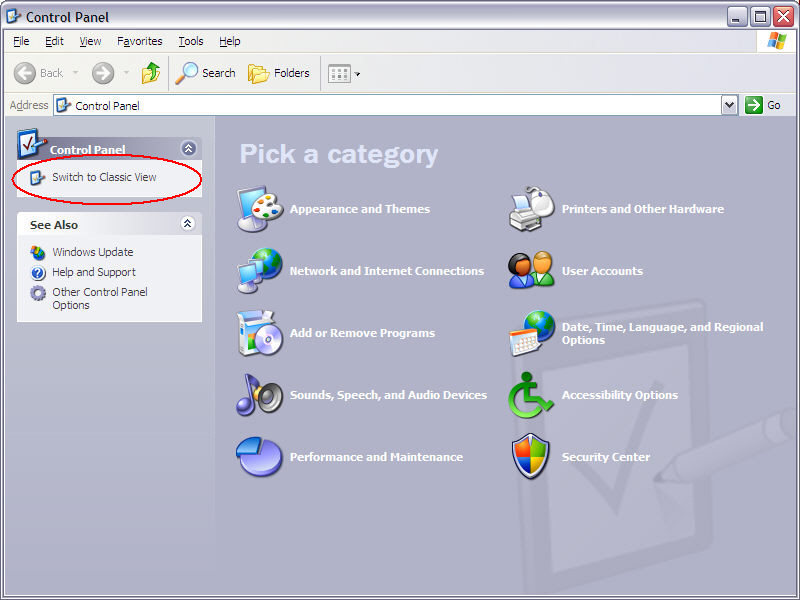This screenshot has height=600, width=800.
Task: Open the Appearance and Themes category link
Action: click(x=360, y=209)
